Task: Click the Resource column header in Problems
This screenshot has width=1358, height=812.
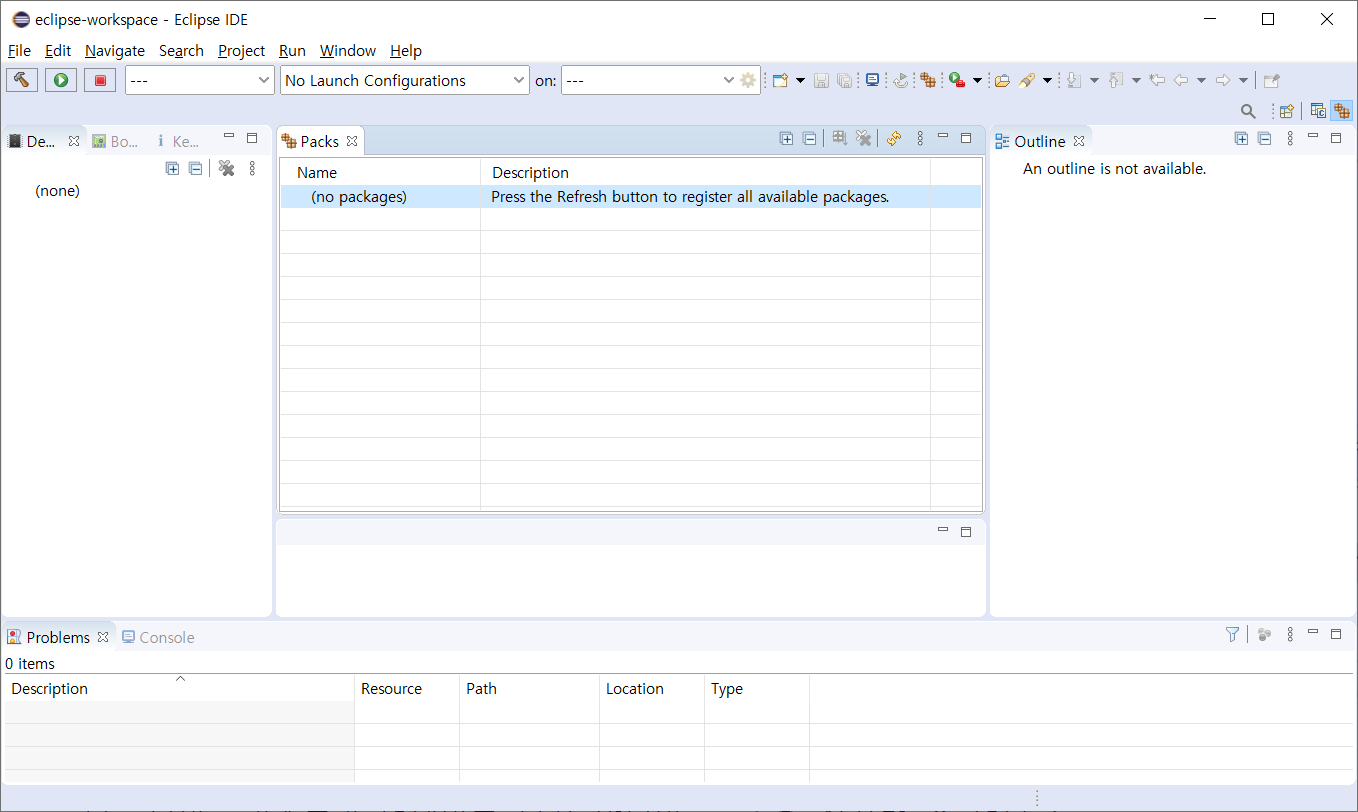Action: click(x=407, y=689)
